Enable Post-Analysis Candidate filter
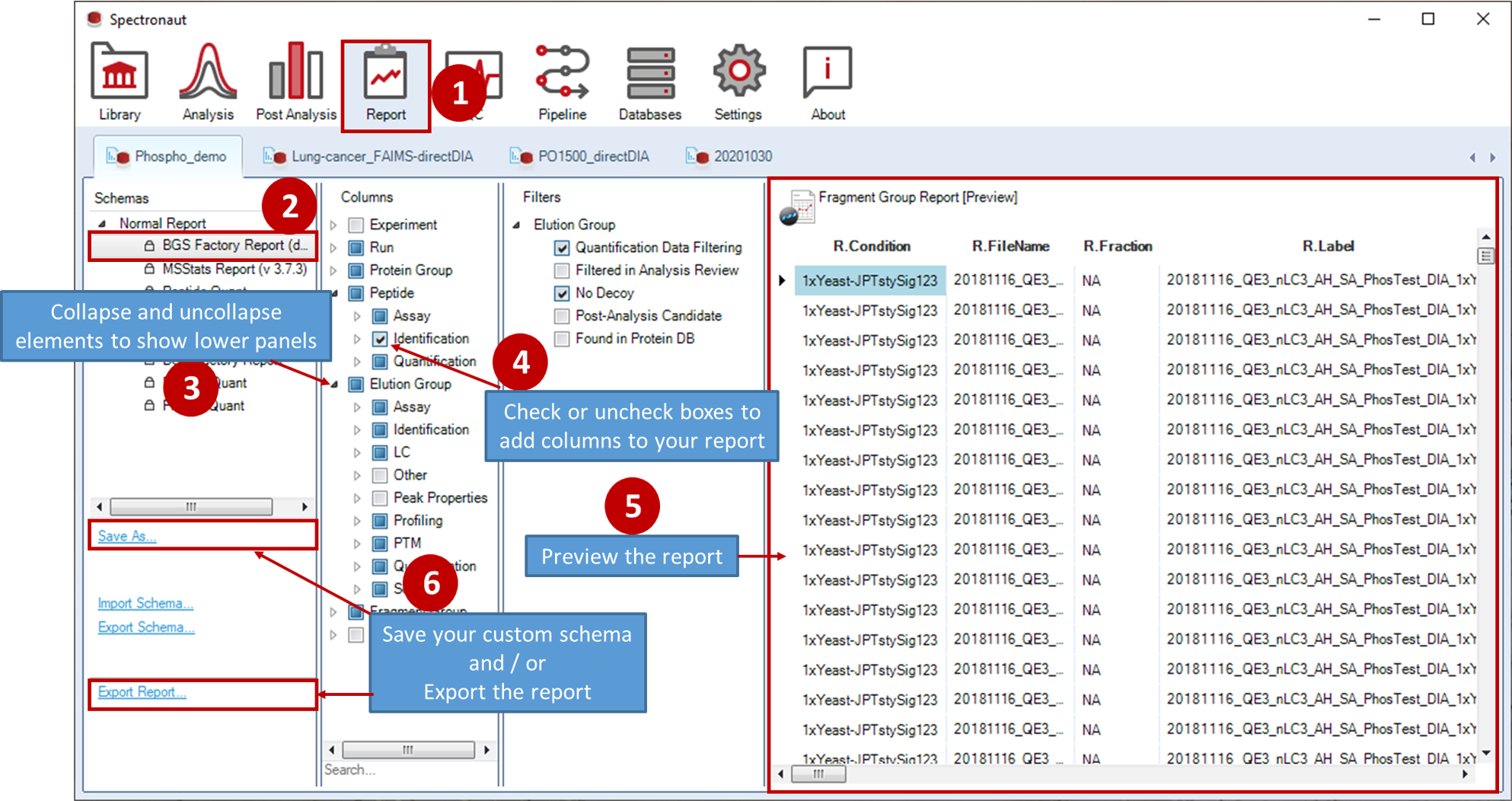1512x801 pixels. (562, 317)
